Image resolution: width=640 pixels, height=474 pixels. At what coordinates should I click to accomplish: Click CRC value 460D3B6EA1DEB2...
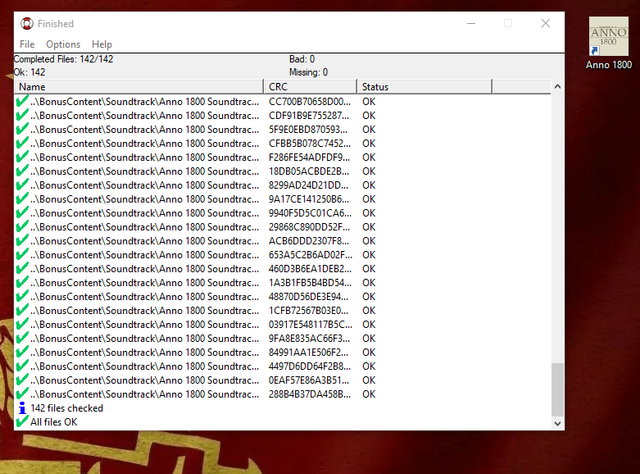(310, 269)
